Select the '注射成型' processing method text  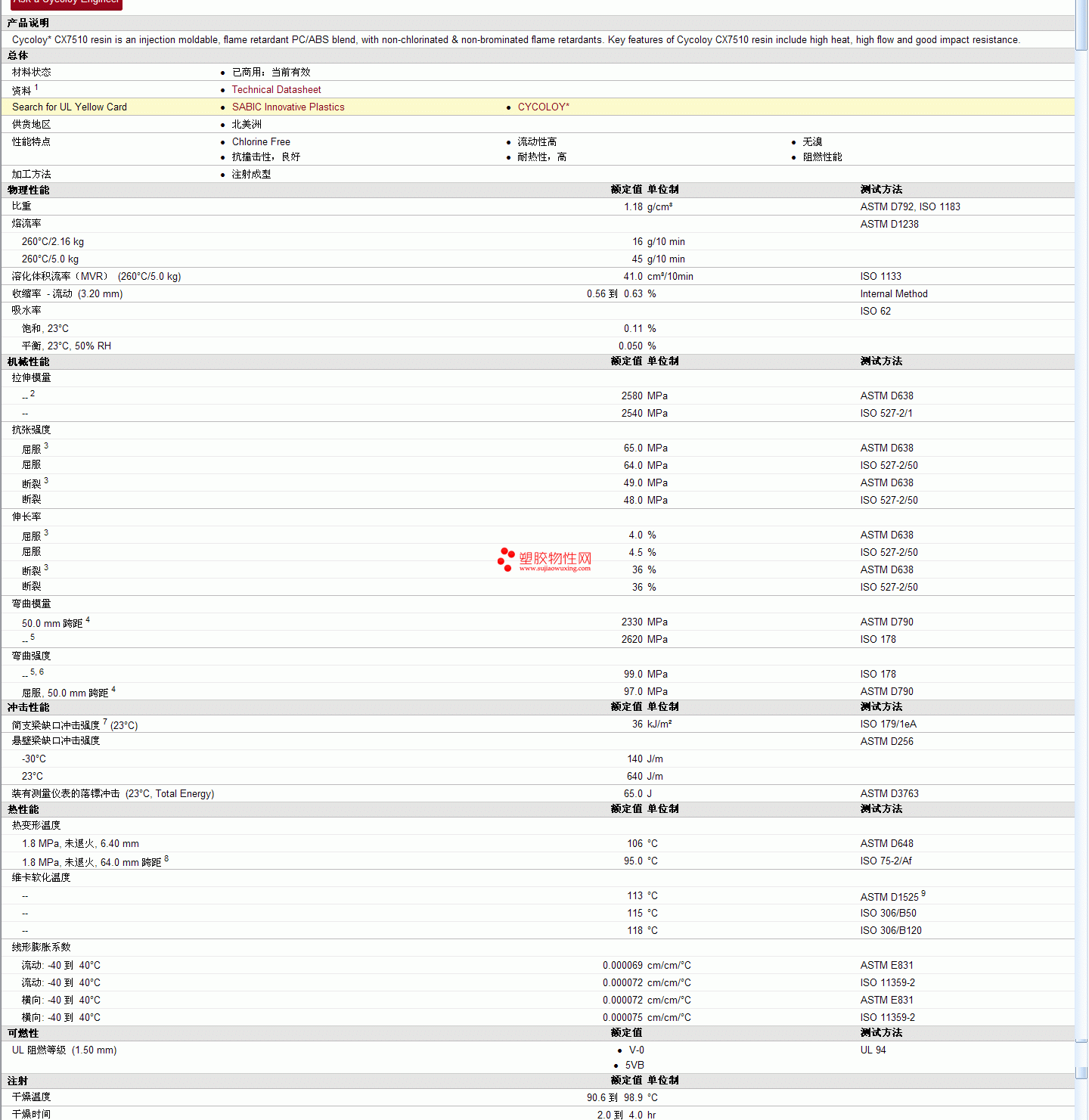(x=251, y=174)
